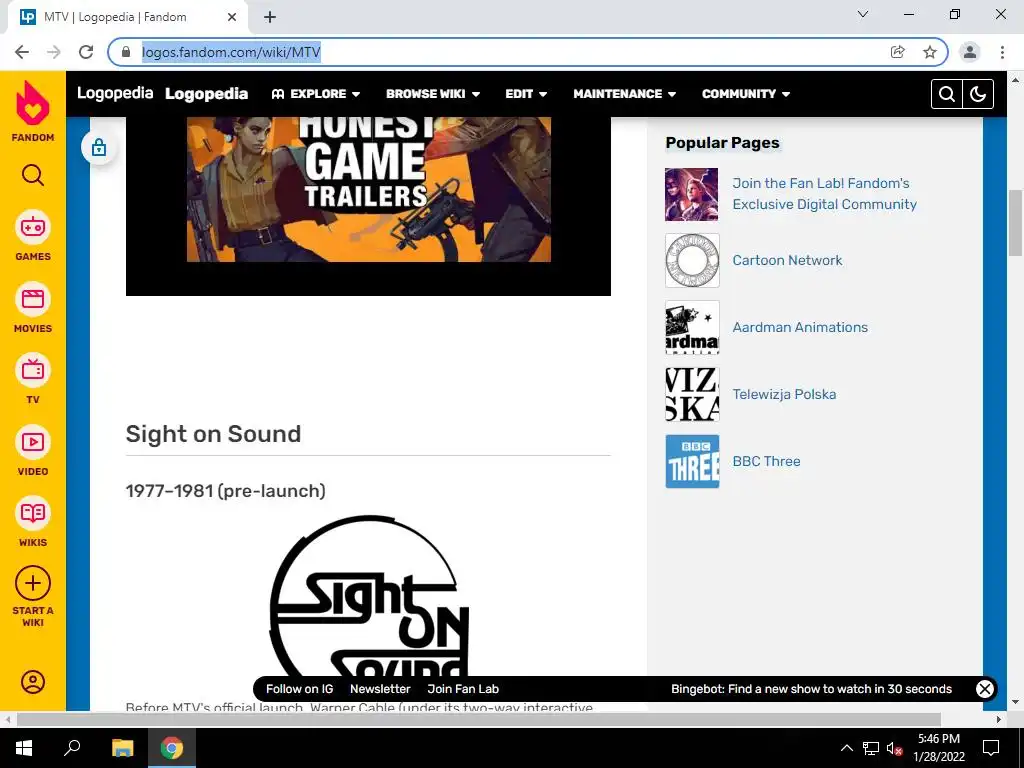Toggle dark mode with moon icon
1024x768 pixels.
pyautogui.click(x=978, y=94)
